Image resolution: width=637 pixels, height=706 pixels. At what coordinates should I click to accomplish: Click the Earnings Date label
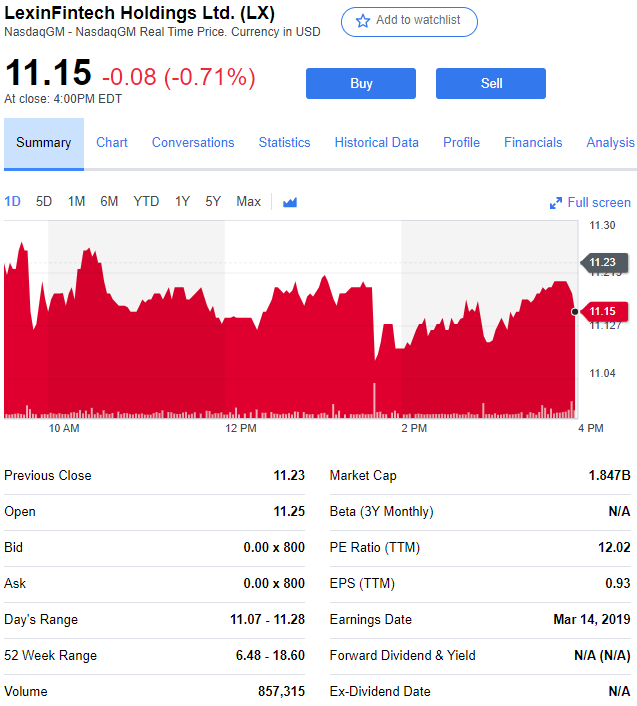click(371, 620)
